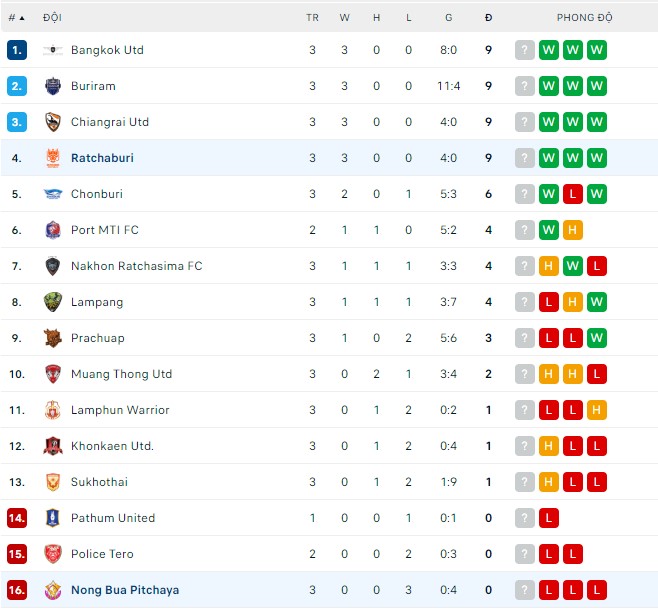Click the Ratchaburi club crest
Image resolution: width=658 pixels, height=610 pixels.
tap(53, 158)
